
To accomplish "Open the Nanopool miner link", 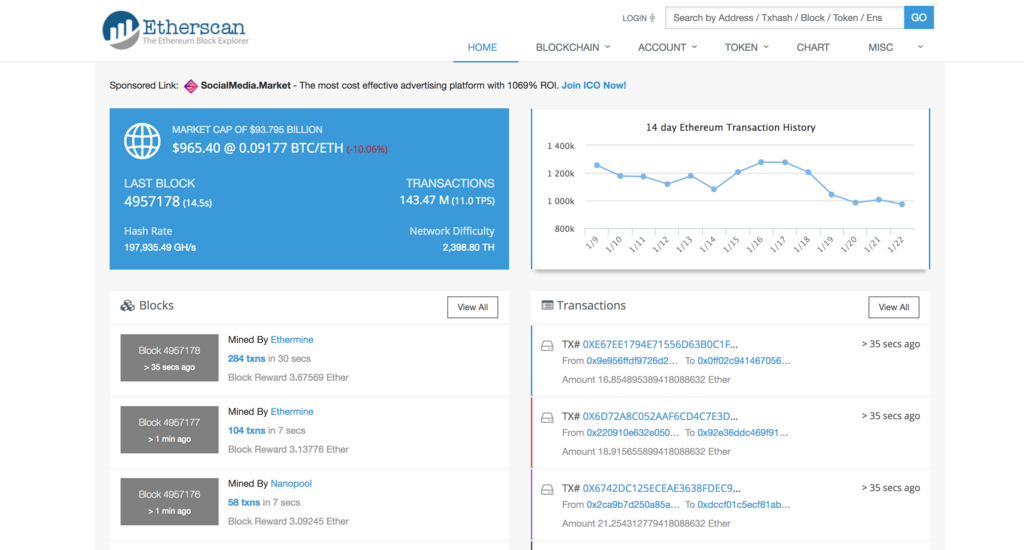I will pos(291,483).
